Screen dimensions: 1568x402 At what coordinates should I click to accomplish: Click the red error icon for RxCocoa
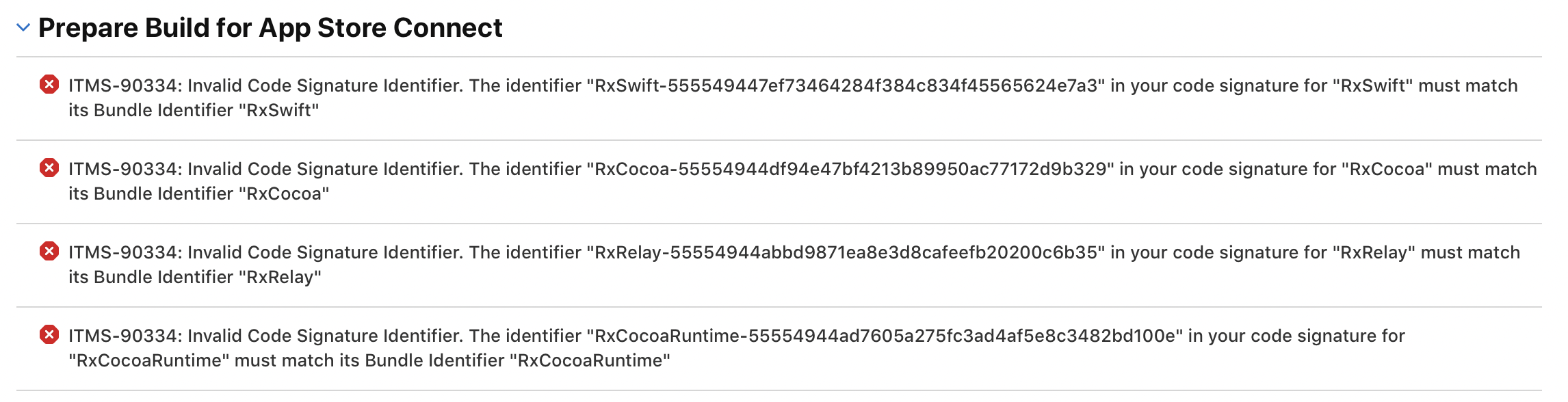(x=49, y=168)
